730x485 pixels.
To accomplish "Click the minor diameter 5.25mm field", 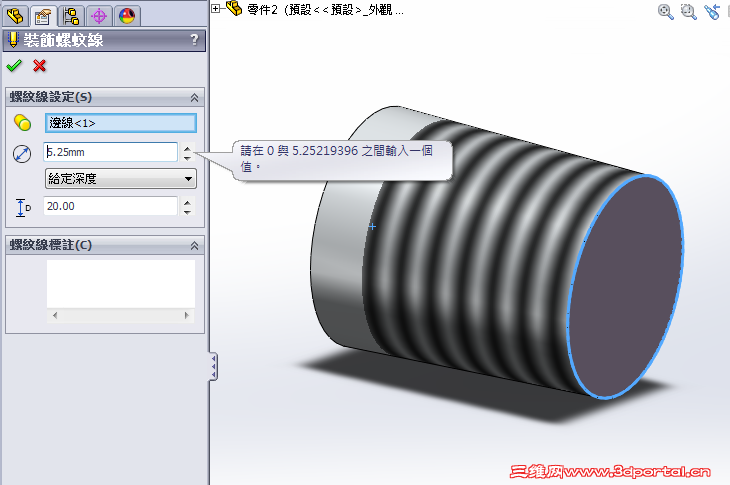I will tap(110, 152).
